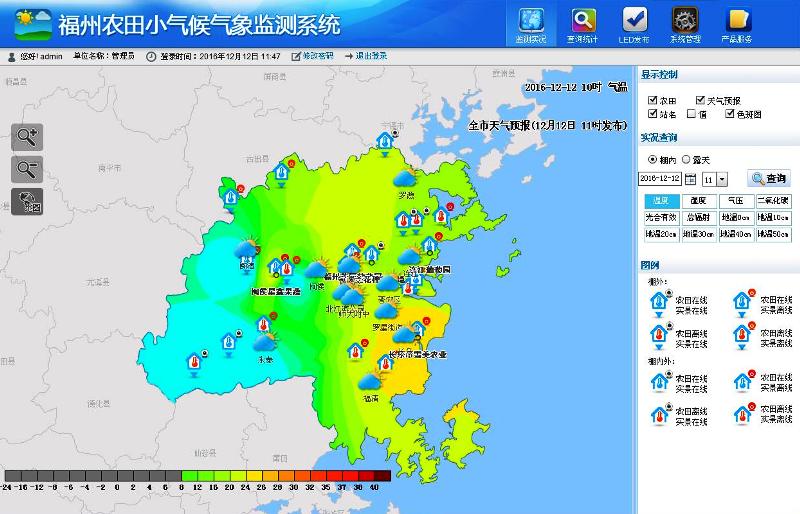Select the 露天 radio button
The image size is (800, 514).
tap(686, 160)
